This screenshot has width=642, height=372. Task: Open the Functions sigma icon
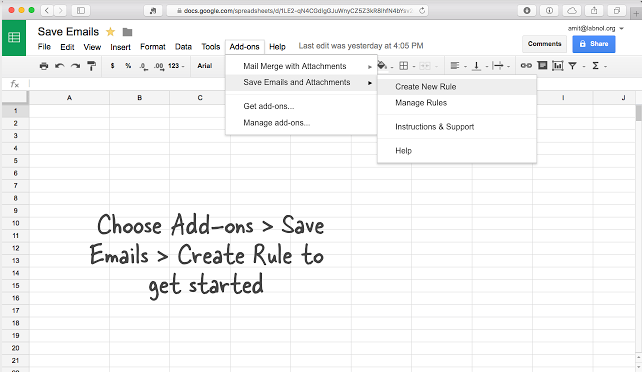(x=596, y=65)
